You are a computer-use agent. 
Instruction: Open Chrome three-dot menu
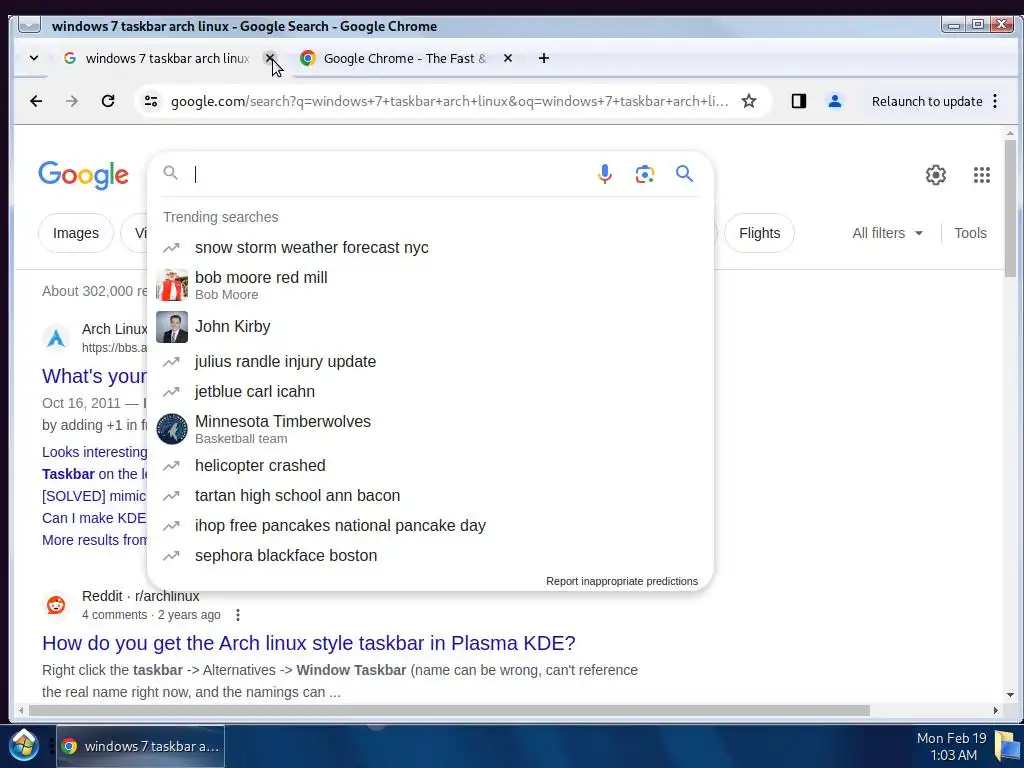[x=995, y=101]
